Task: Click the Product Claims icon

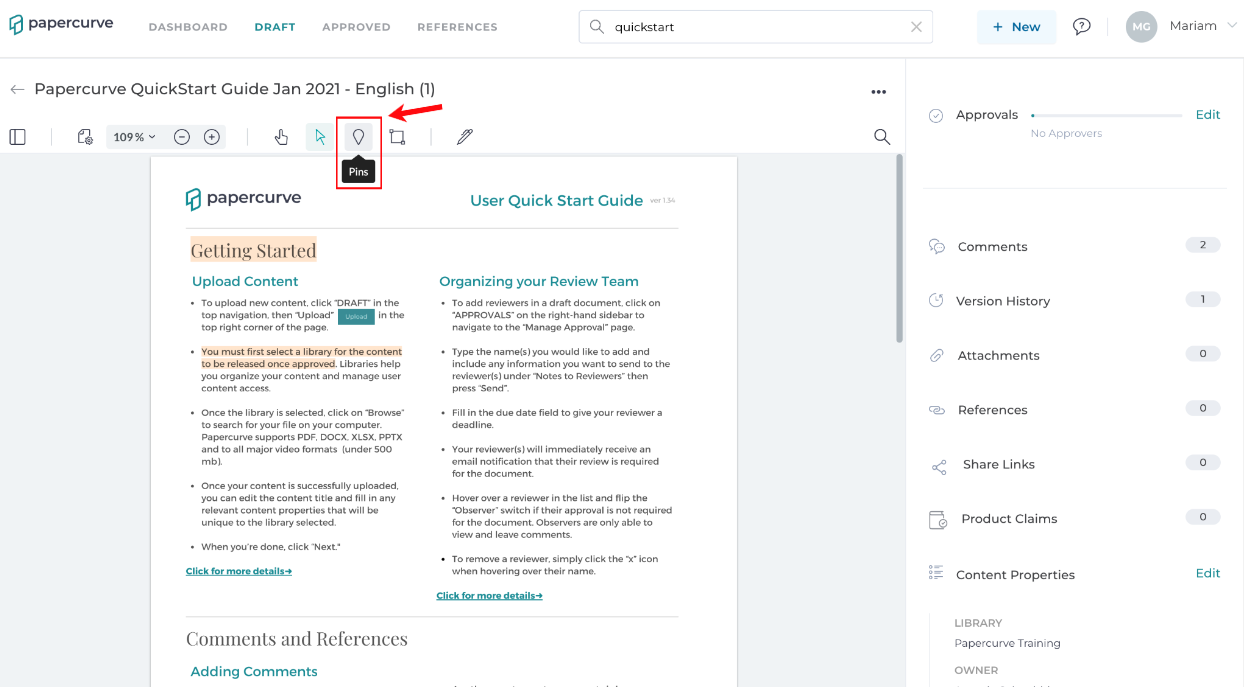Action: click(x=938, y=520)
